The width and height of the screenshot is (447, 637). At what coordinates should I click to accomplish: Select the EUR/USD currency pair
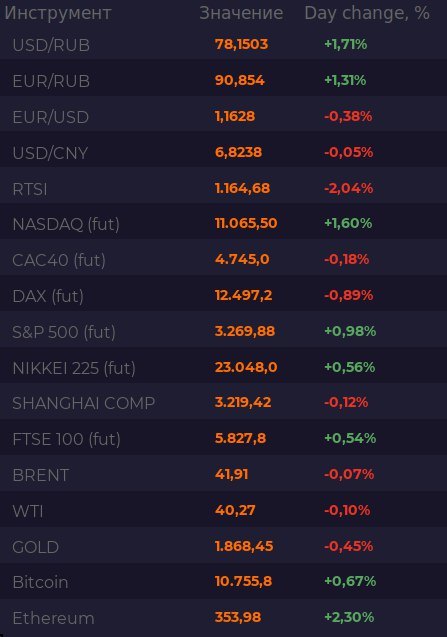pos(224,116)
